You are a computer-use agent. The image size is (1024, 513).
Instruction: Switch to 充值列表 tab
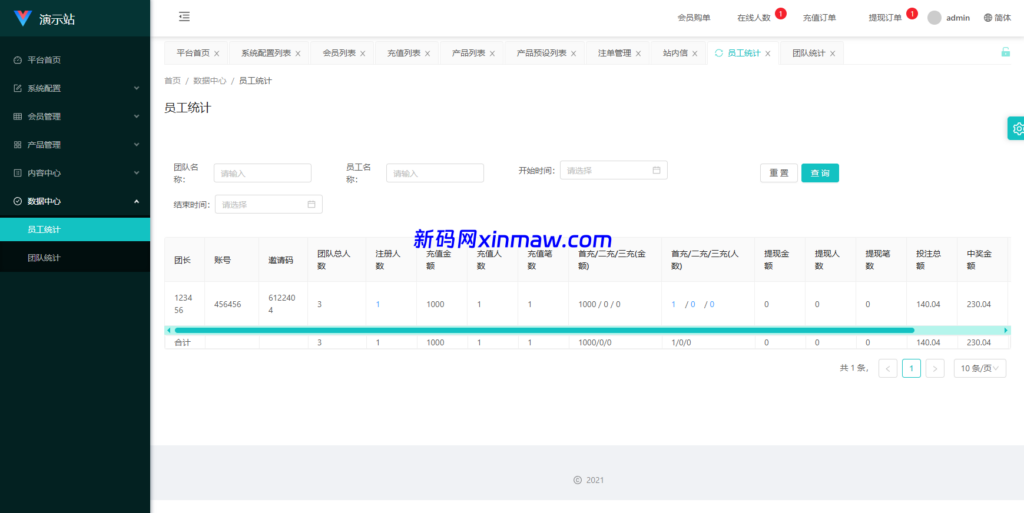point(404,54)
